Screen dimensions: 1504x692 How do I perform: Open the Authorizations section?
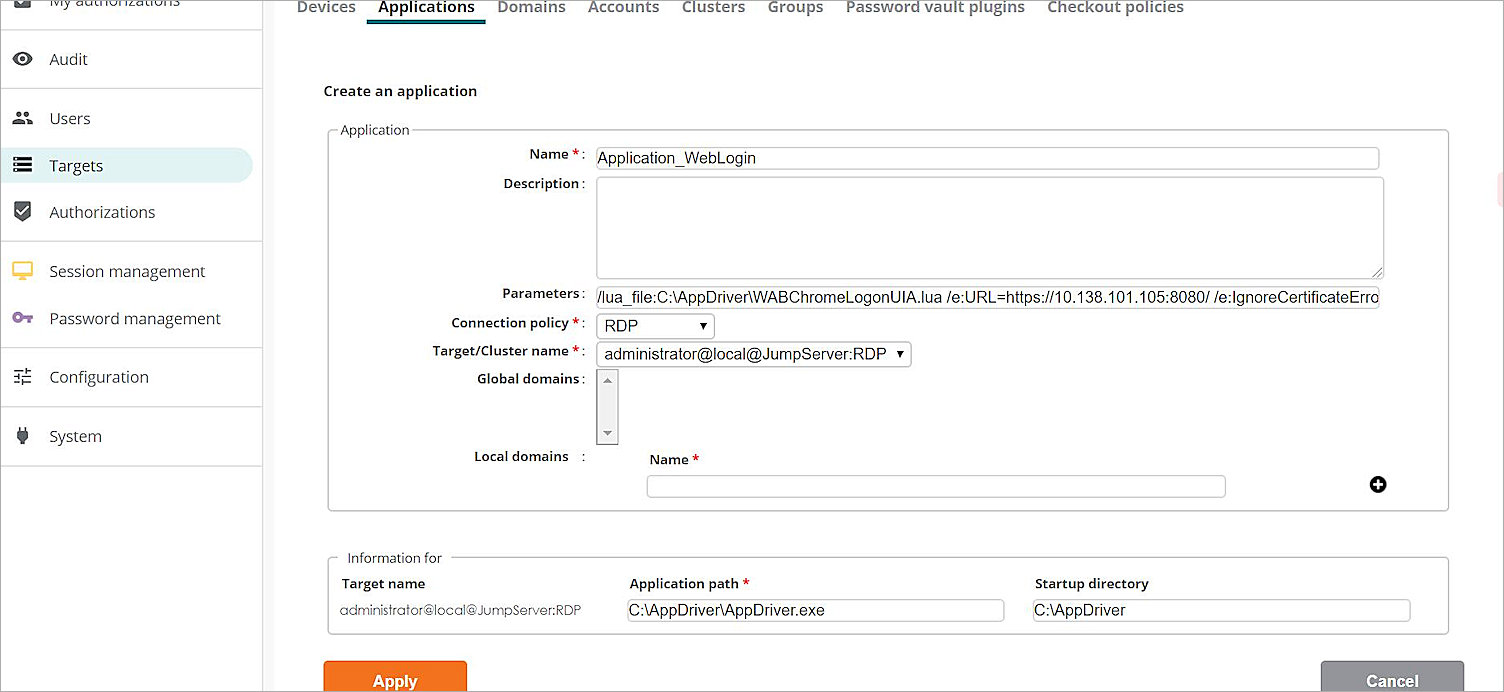(101, 211)
